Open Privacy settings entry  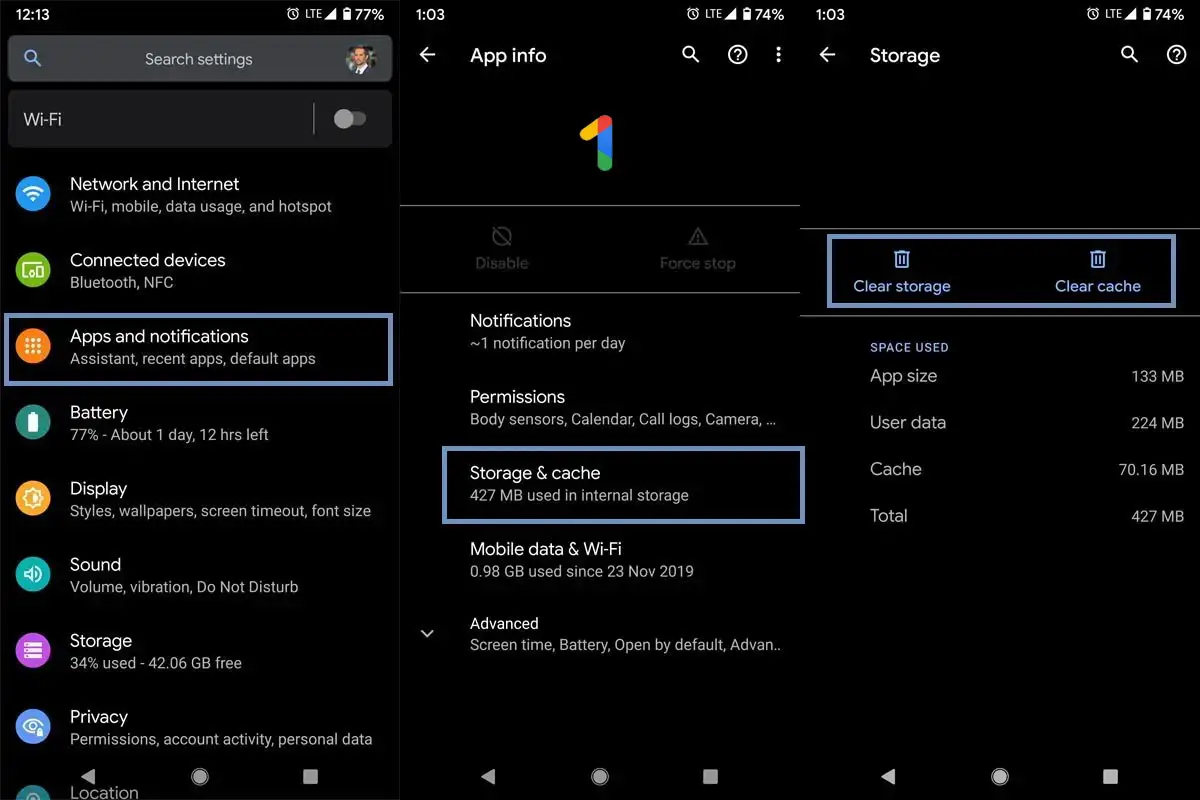200,726
